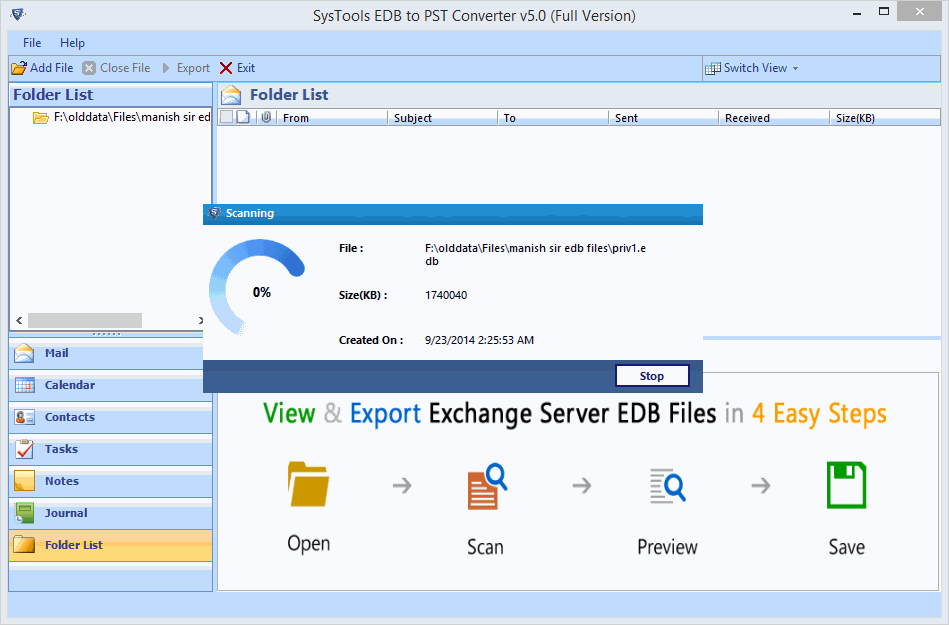Sort by the From column

pos(331,117)
